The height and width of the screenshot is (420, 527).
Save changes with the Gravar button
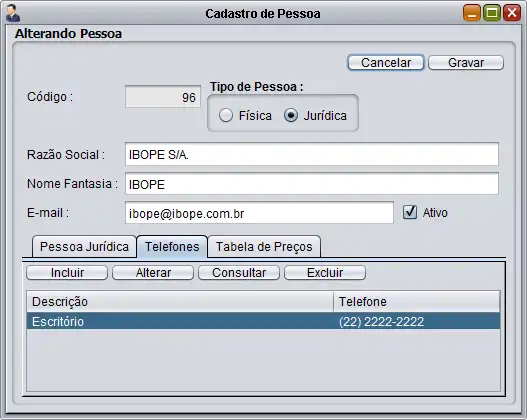(466, 63)
